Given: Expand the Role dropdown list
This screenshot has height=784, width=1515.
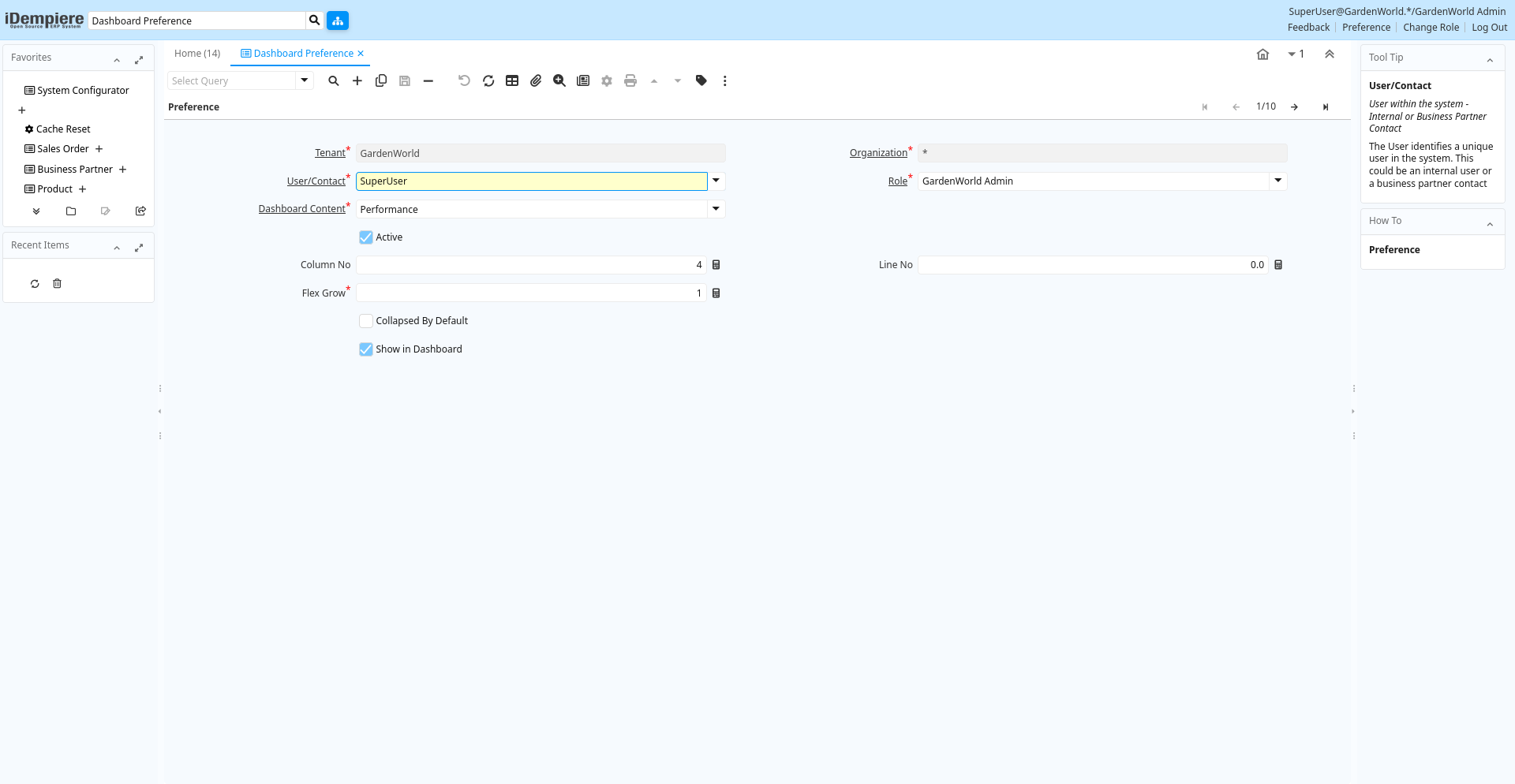Looking at the screenshot, I should point(1277,181).
